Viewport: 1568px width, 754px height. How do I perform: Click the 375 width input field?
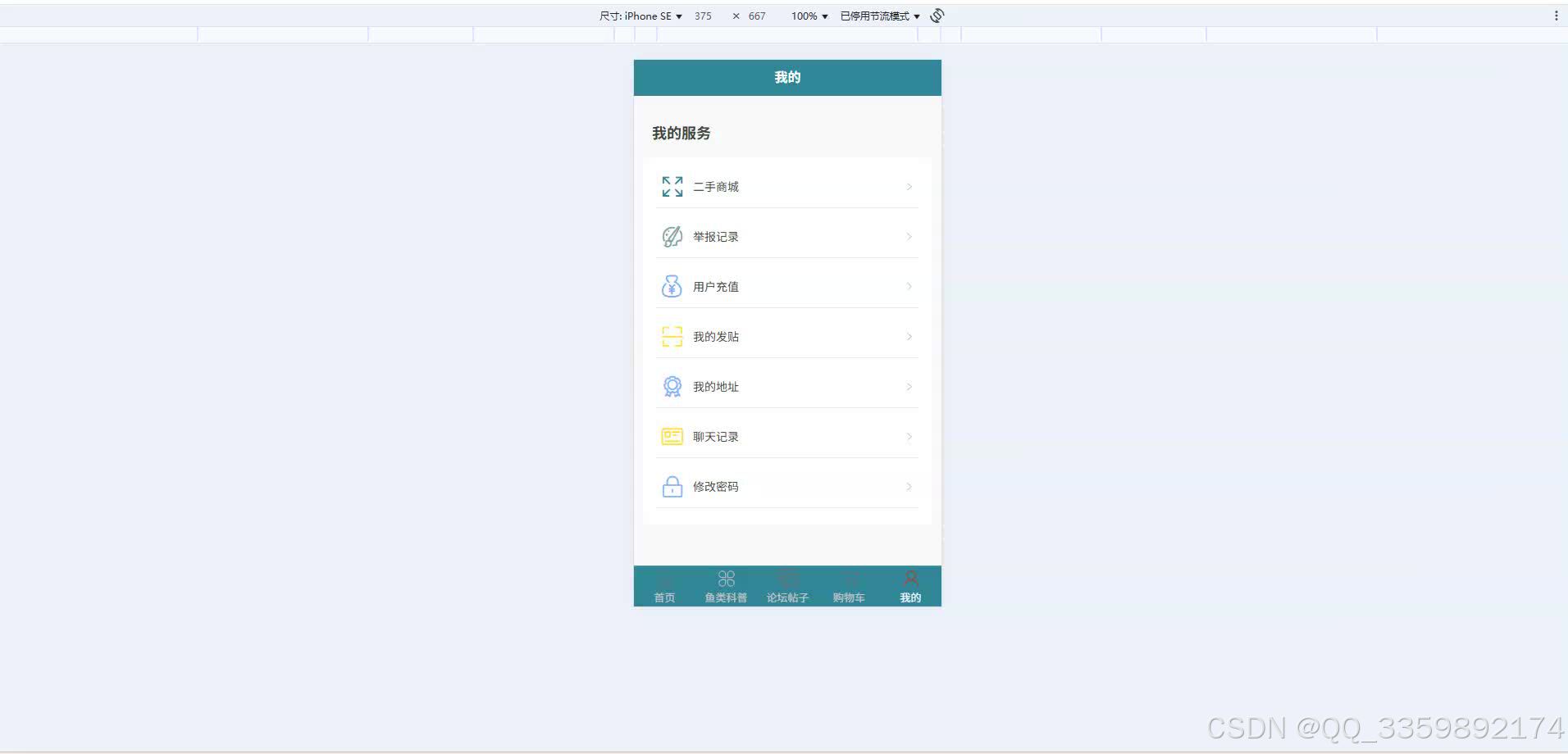pyautogui.click(x=703, y=16)
